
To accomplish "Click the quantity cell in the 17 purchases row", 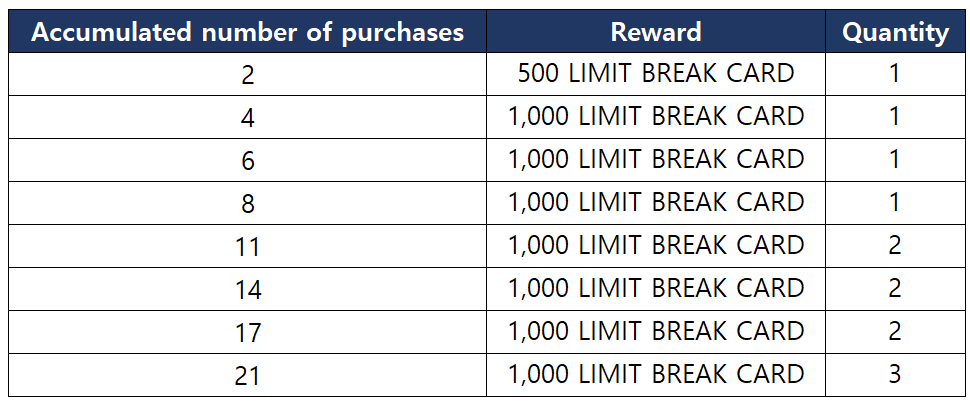I will (895, 332).
